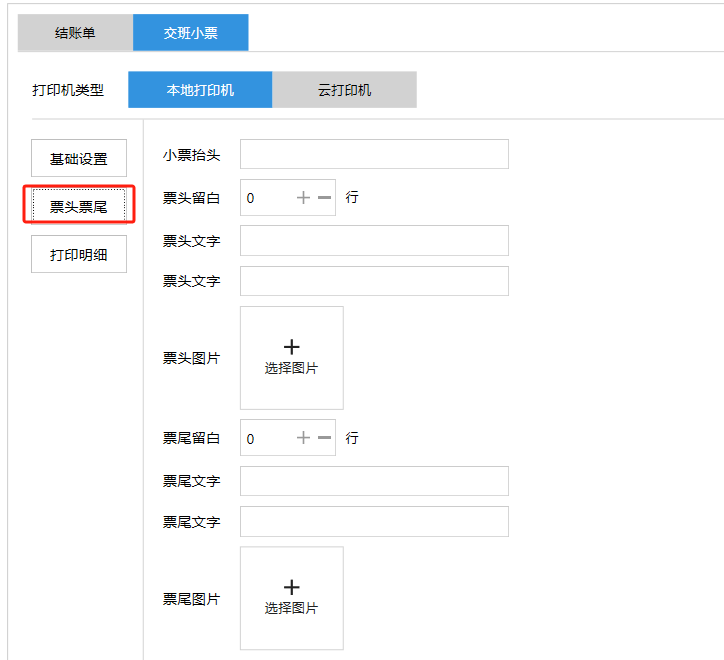
Task: Switch printer type to 云打印机
Action: (x=344, y=90)
